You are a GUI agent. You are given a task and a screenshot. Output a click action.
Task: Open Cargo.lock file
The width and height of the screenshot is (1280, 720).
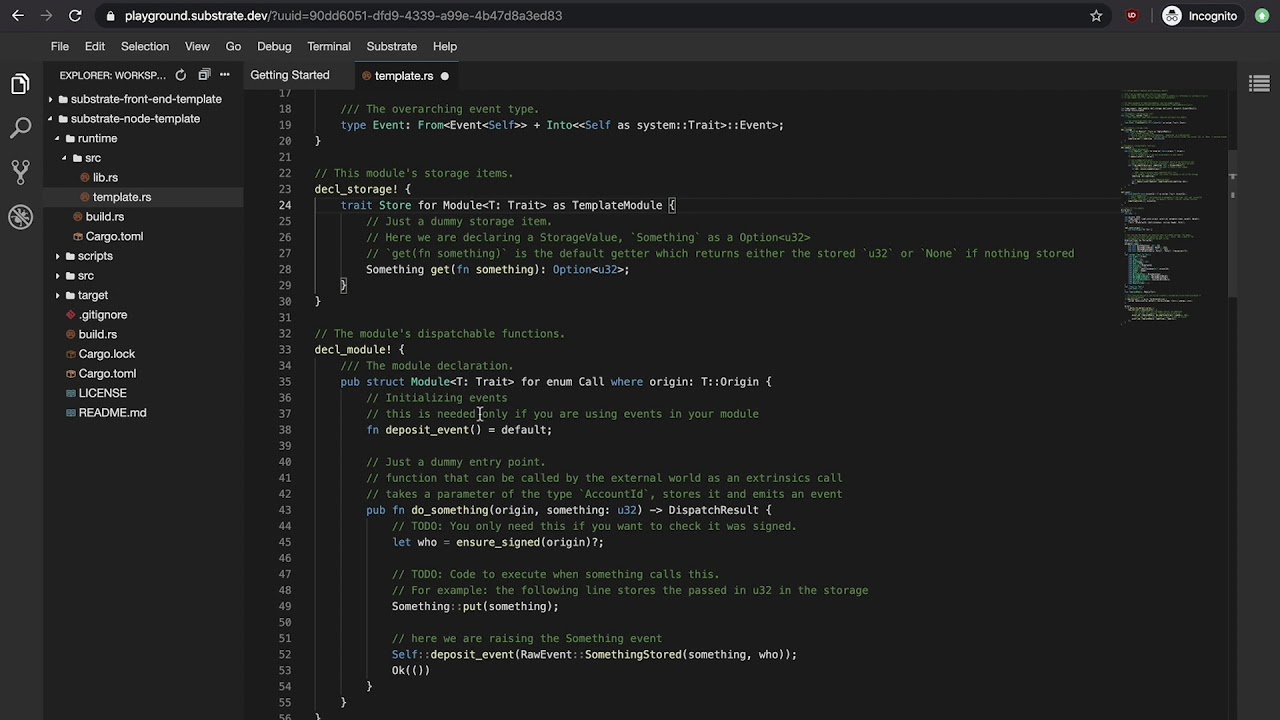(x=106, y=354)
